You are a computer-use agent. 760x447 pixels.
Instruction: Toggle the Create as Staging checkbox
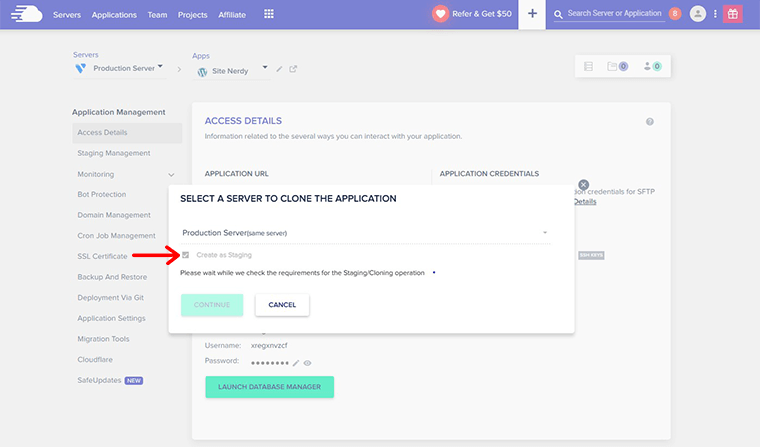(x=186, y=255)
